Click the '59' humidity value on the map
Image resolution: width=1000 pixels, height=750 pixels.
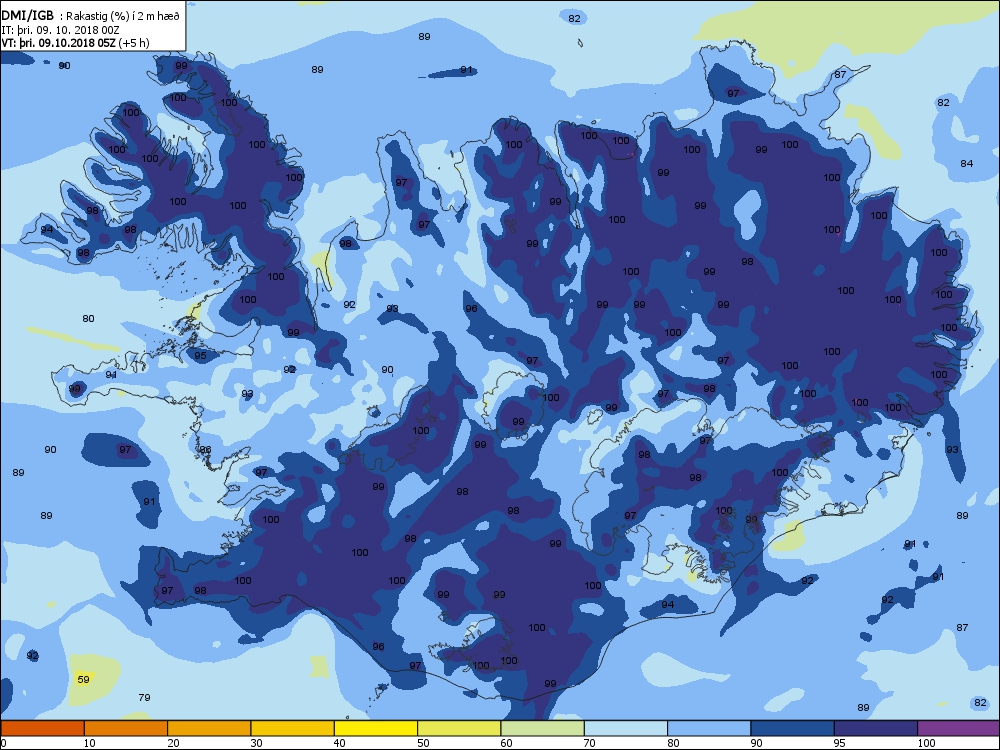(x=84, y=679)
